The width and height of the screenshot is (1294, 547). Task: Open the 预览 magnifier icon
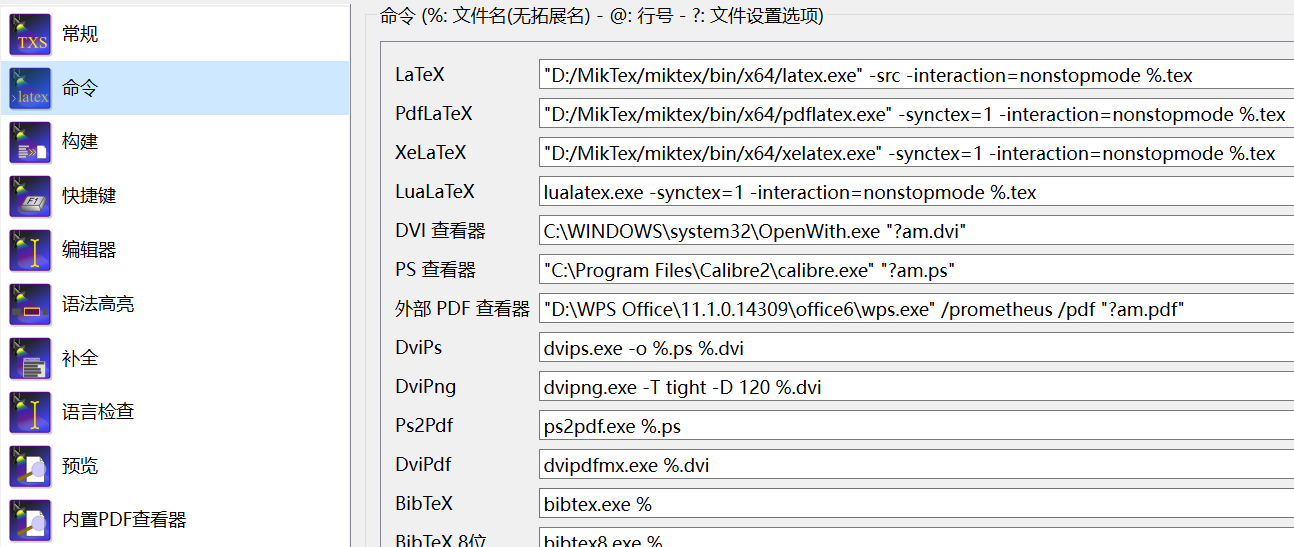[30, 466]
